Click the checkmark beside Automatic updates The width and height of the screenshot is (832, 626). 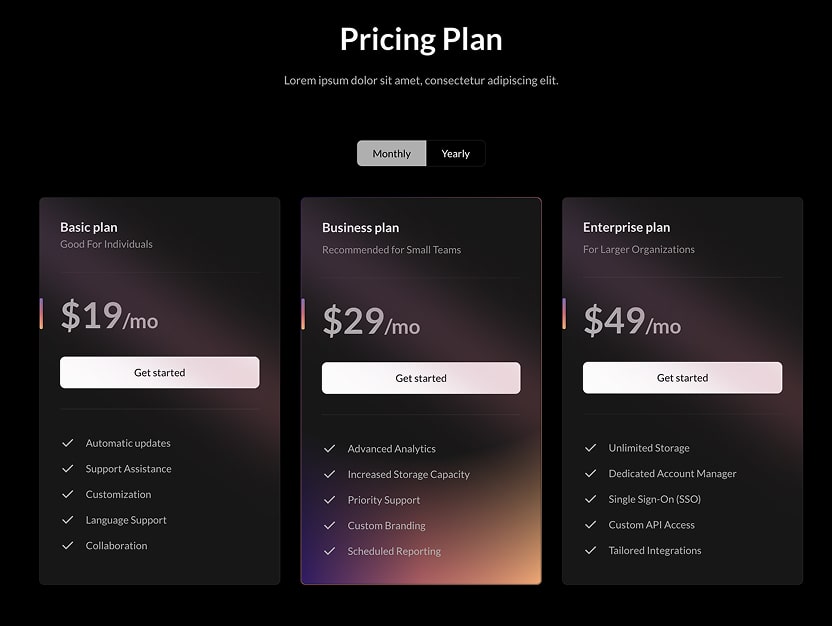(68, 443)
